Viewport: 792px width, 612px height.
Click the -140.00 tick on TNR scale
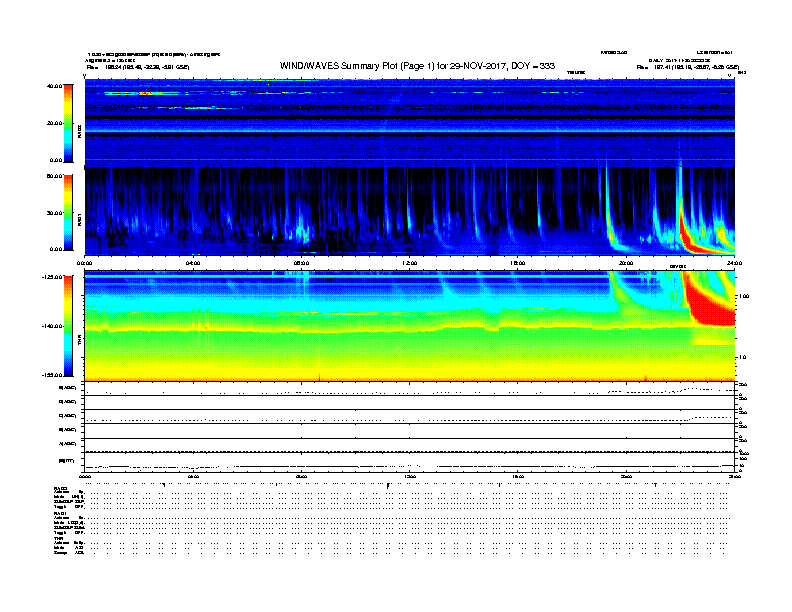click(x=52, y=326)
